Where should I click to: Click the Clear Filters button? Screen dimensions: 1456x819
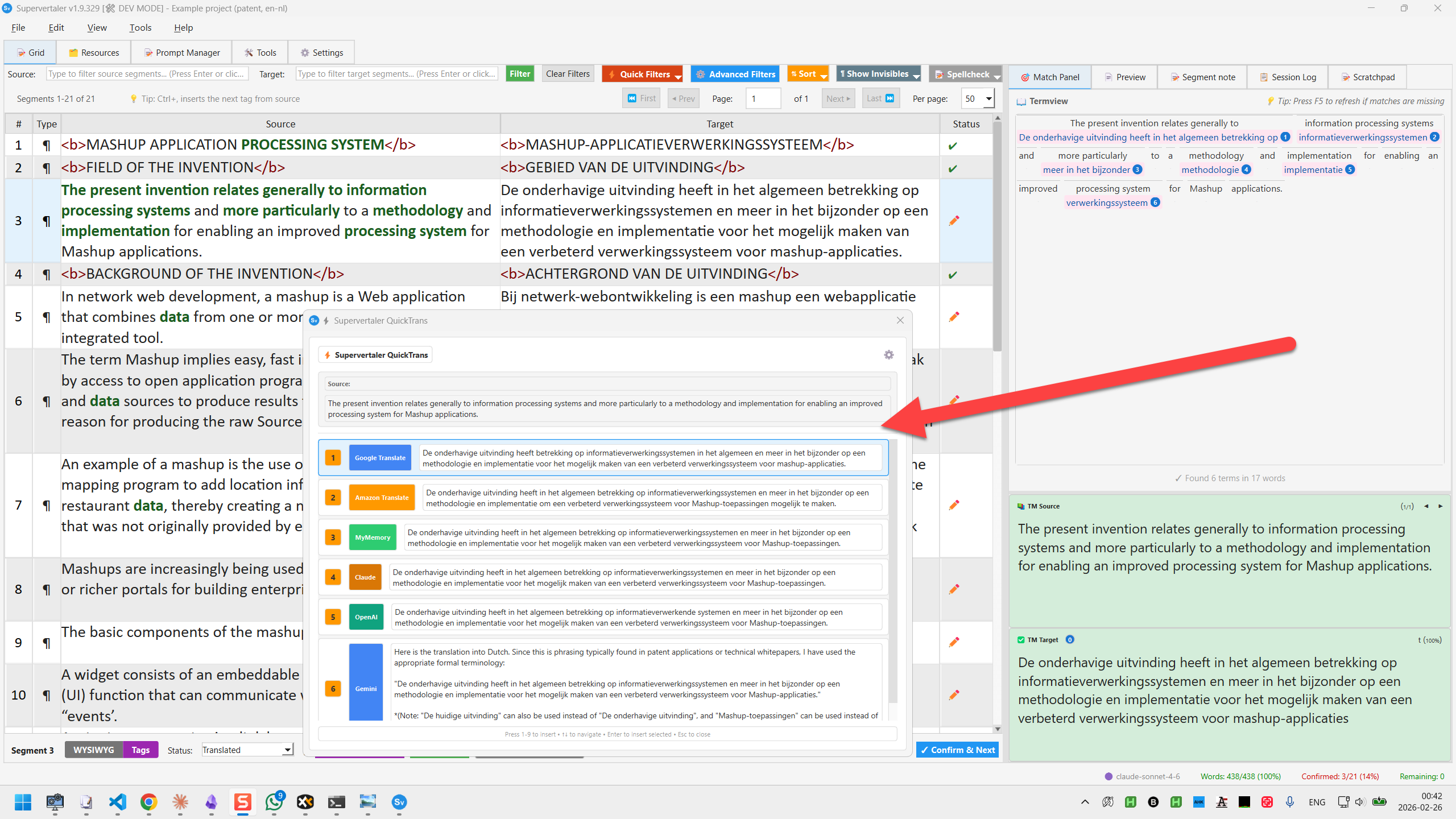567,74
